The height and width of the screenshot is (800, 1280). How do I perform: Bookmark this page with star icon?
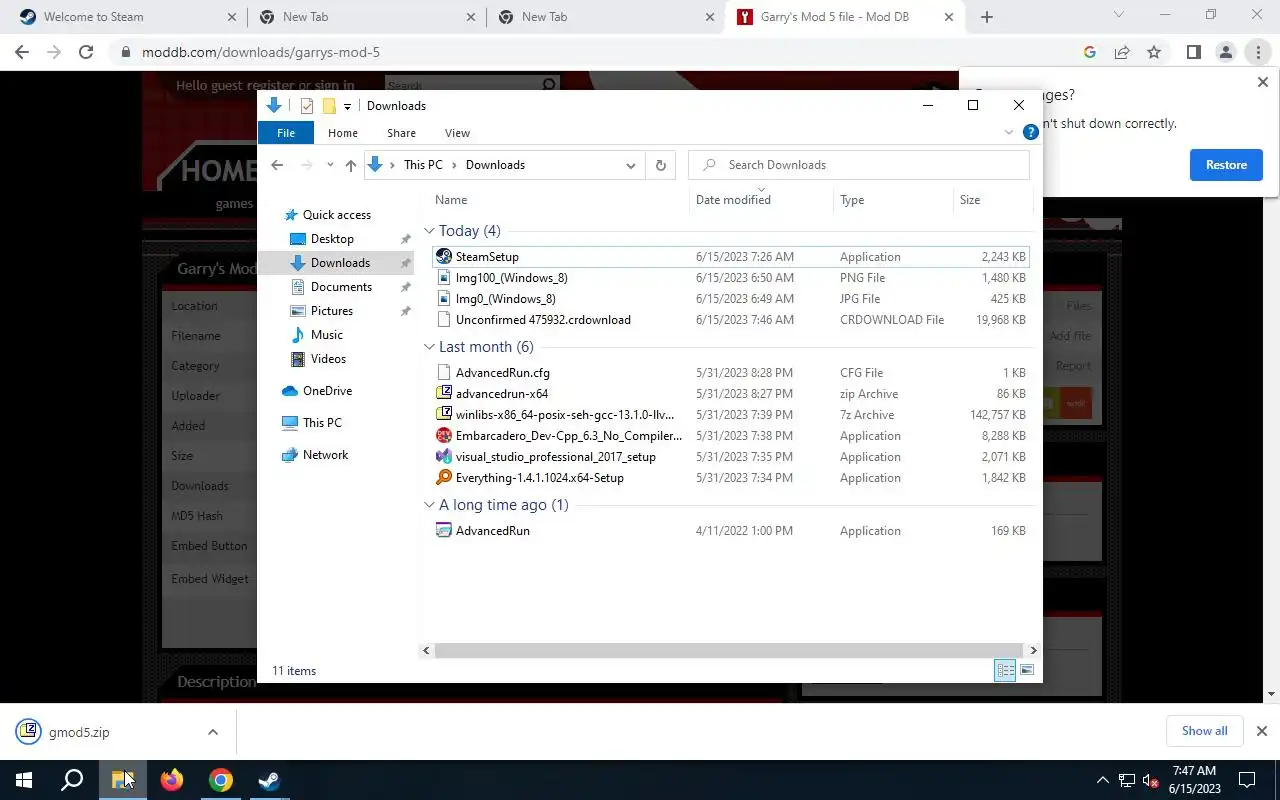pos(1154,52)
